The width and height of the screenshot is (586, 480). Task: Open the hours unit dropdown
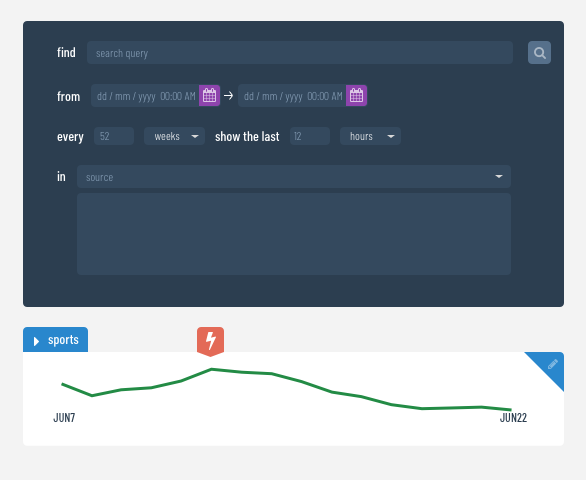point(370,136)
